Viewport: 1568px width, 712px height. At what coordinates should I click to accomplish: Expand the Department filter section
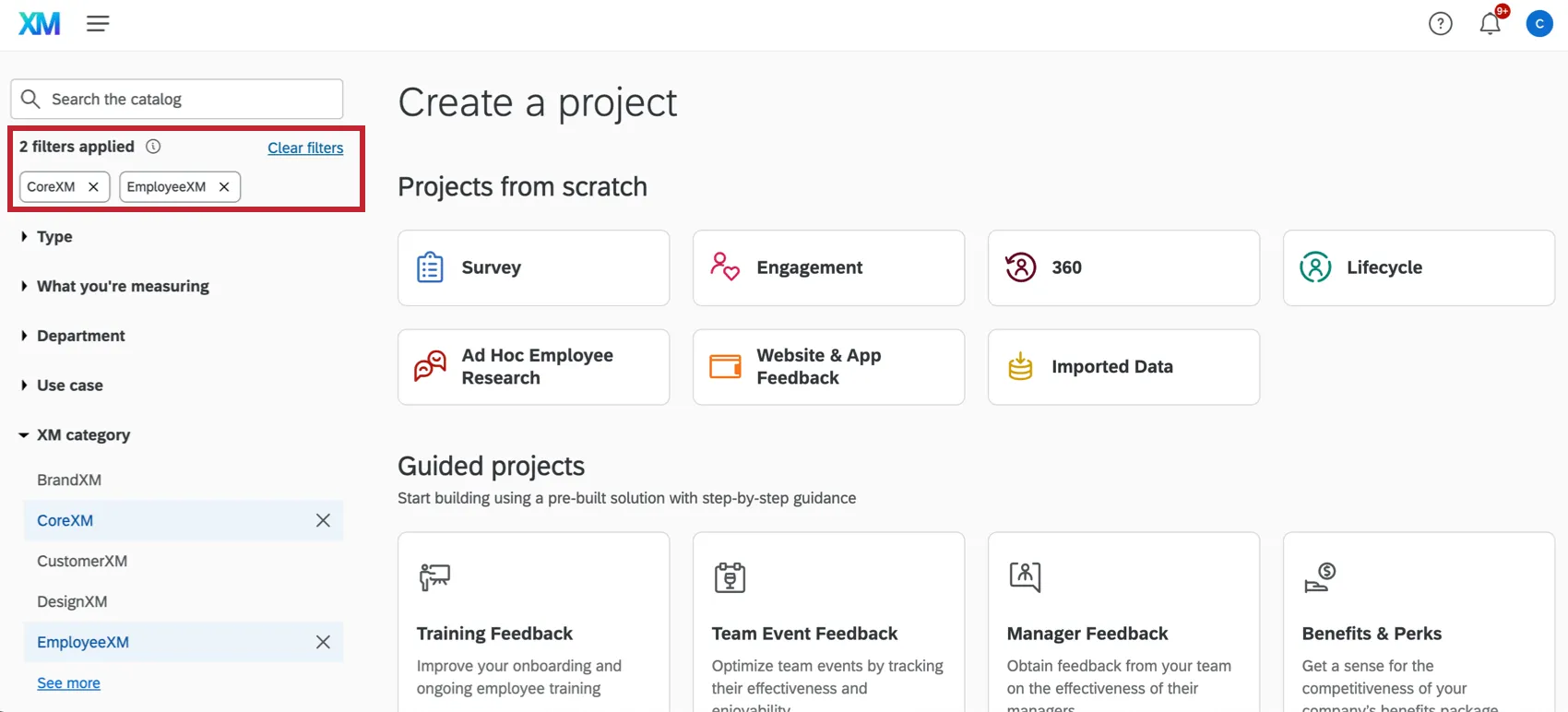coord(80,336)
